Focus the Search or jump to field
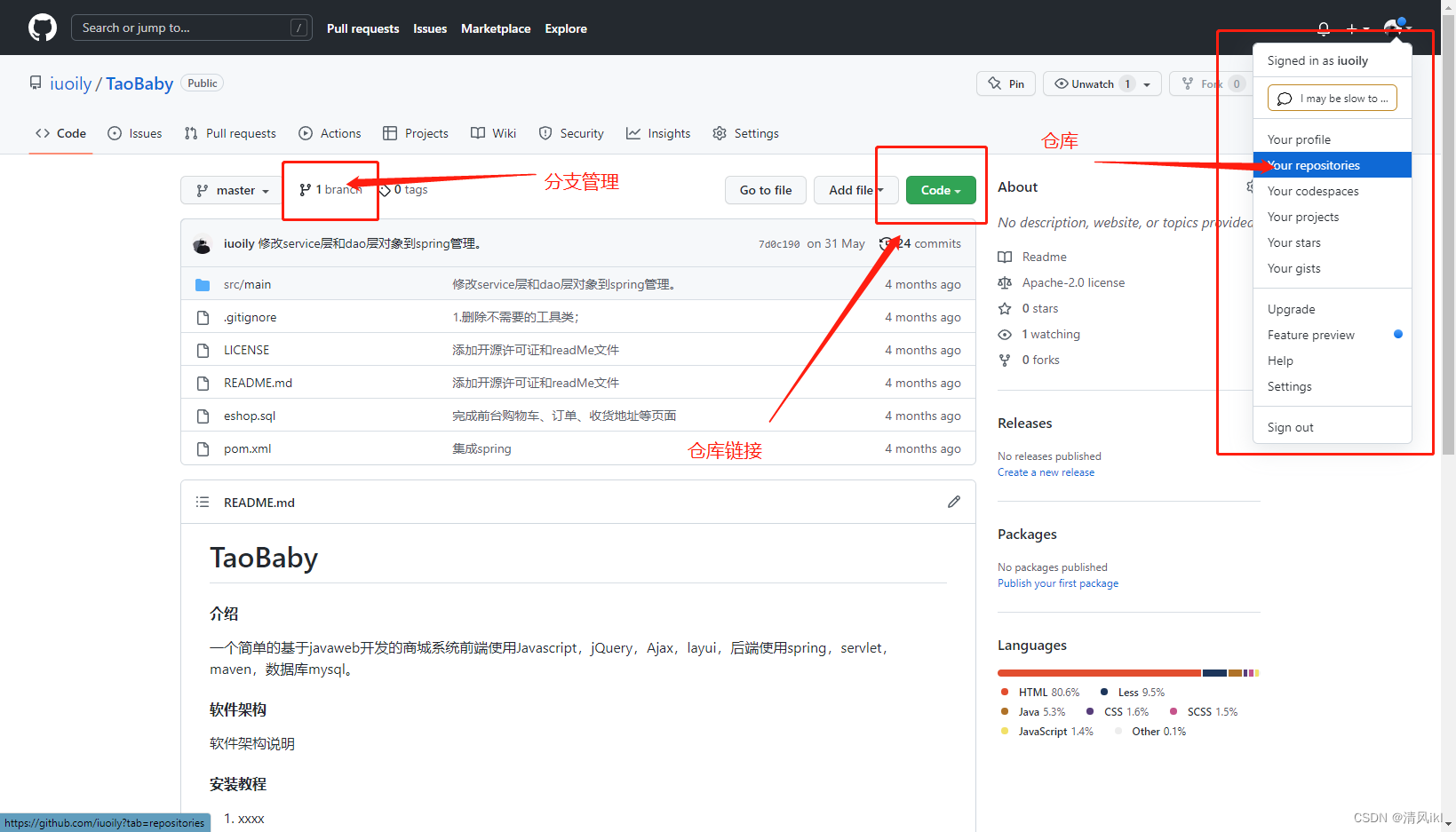Screen dimensions: 1456x832 (192, 28)
